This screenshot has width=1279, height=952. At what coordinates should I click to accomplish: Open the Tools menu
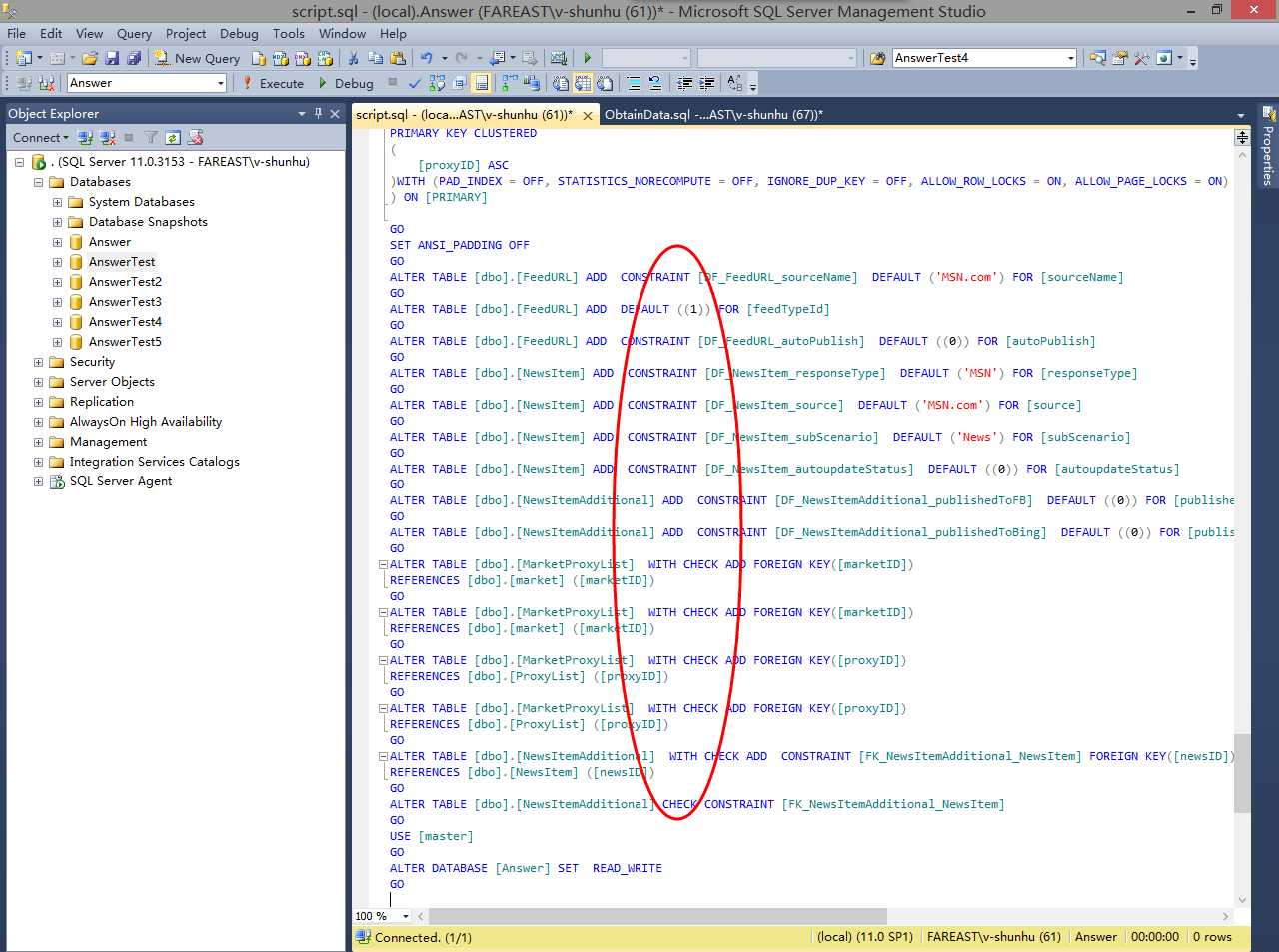pos(289,33)
